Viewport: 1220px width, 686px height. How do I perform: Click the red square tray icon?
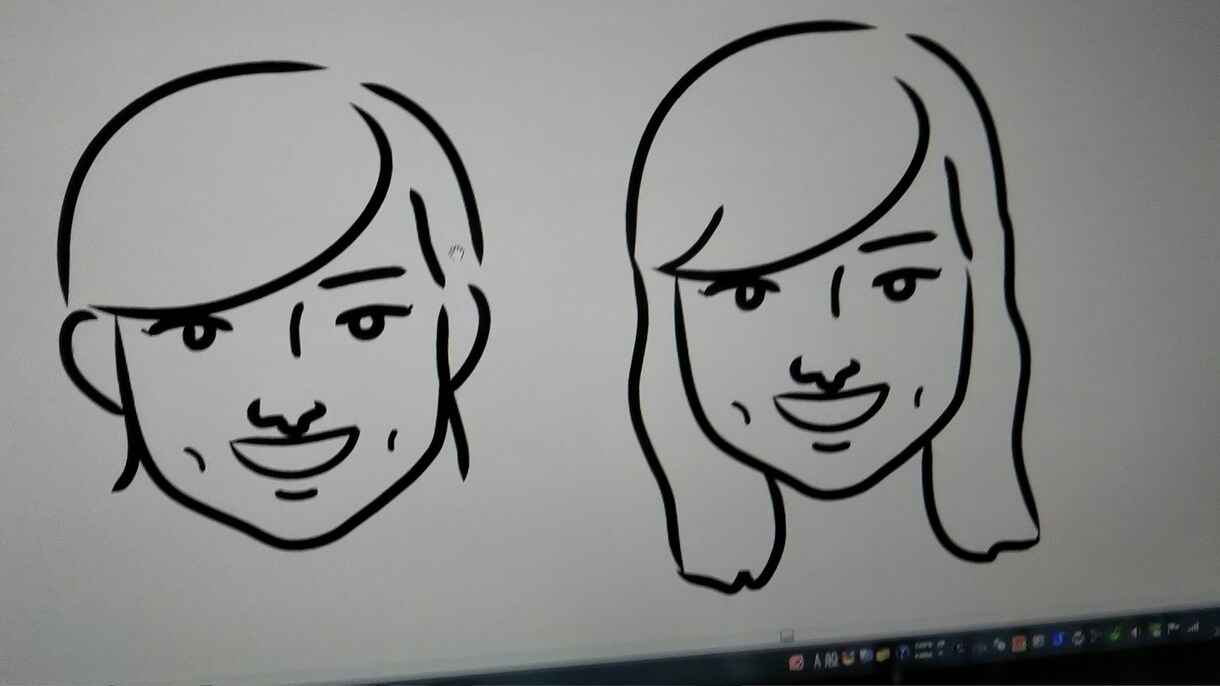[x=1019, y=644]
